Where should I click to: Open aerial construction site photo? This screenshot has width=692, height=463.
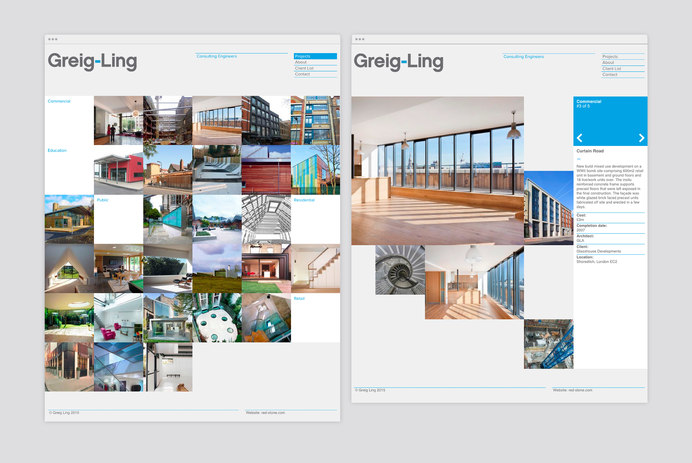click(549, 344)
